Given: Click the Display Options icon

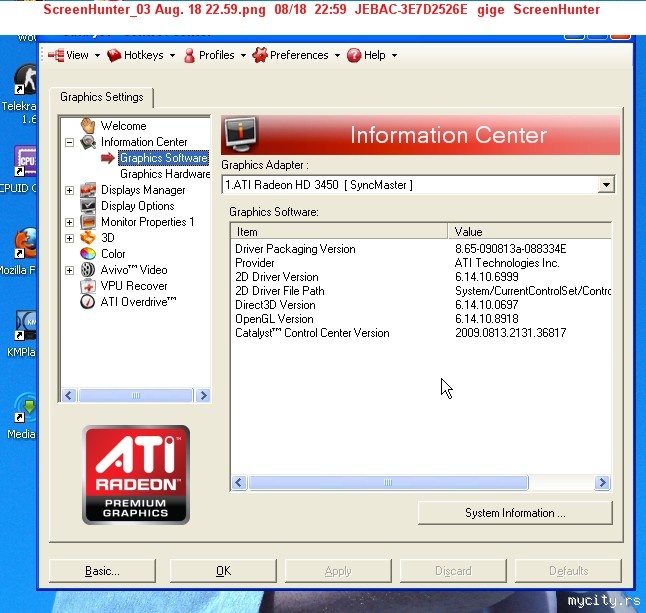Looking at the screenshot, I should (88, 206).
